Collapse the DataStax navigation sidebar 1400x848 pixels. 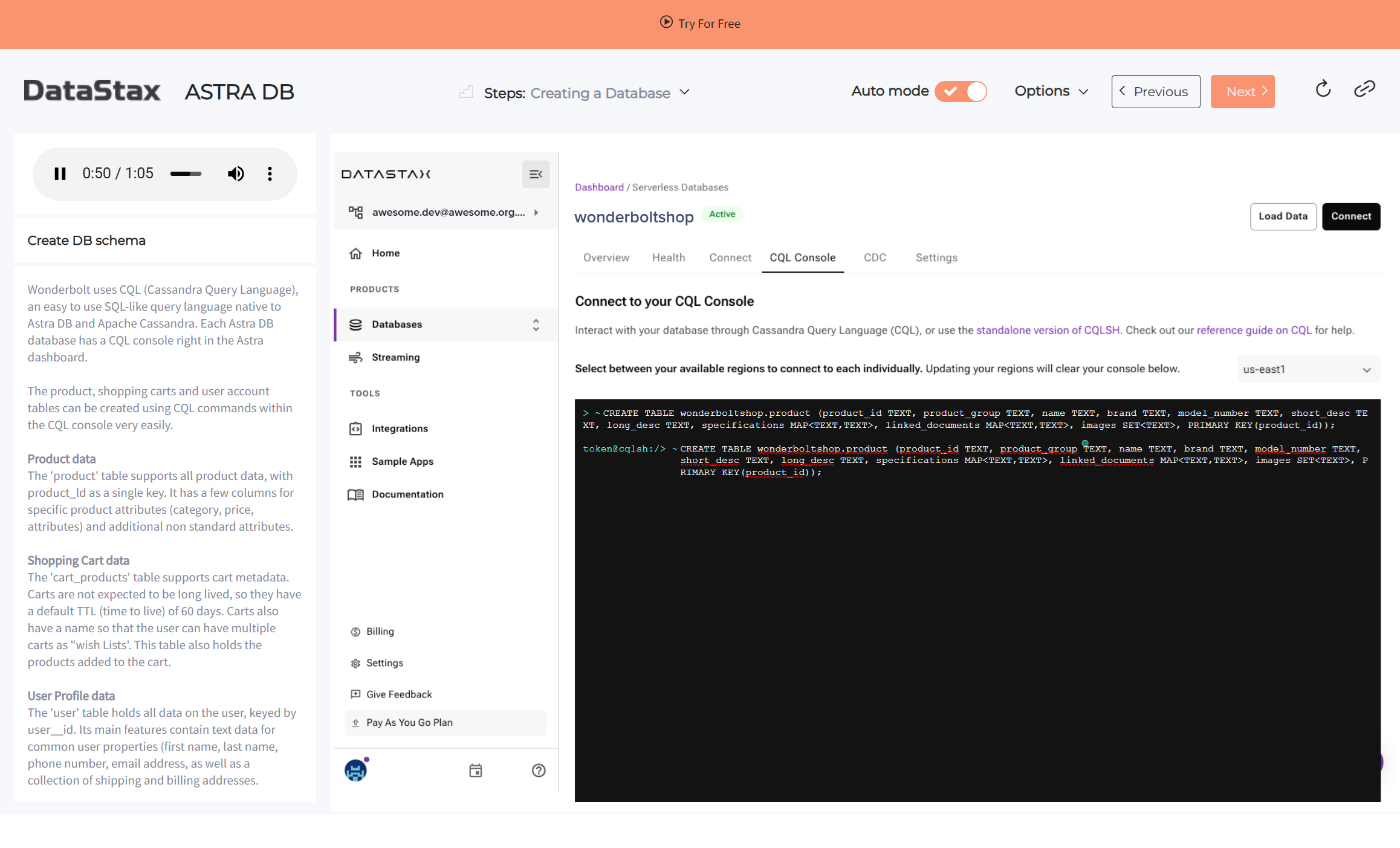(x=536, y=174)
